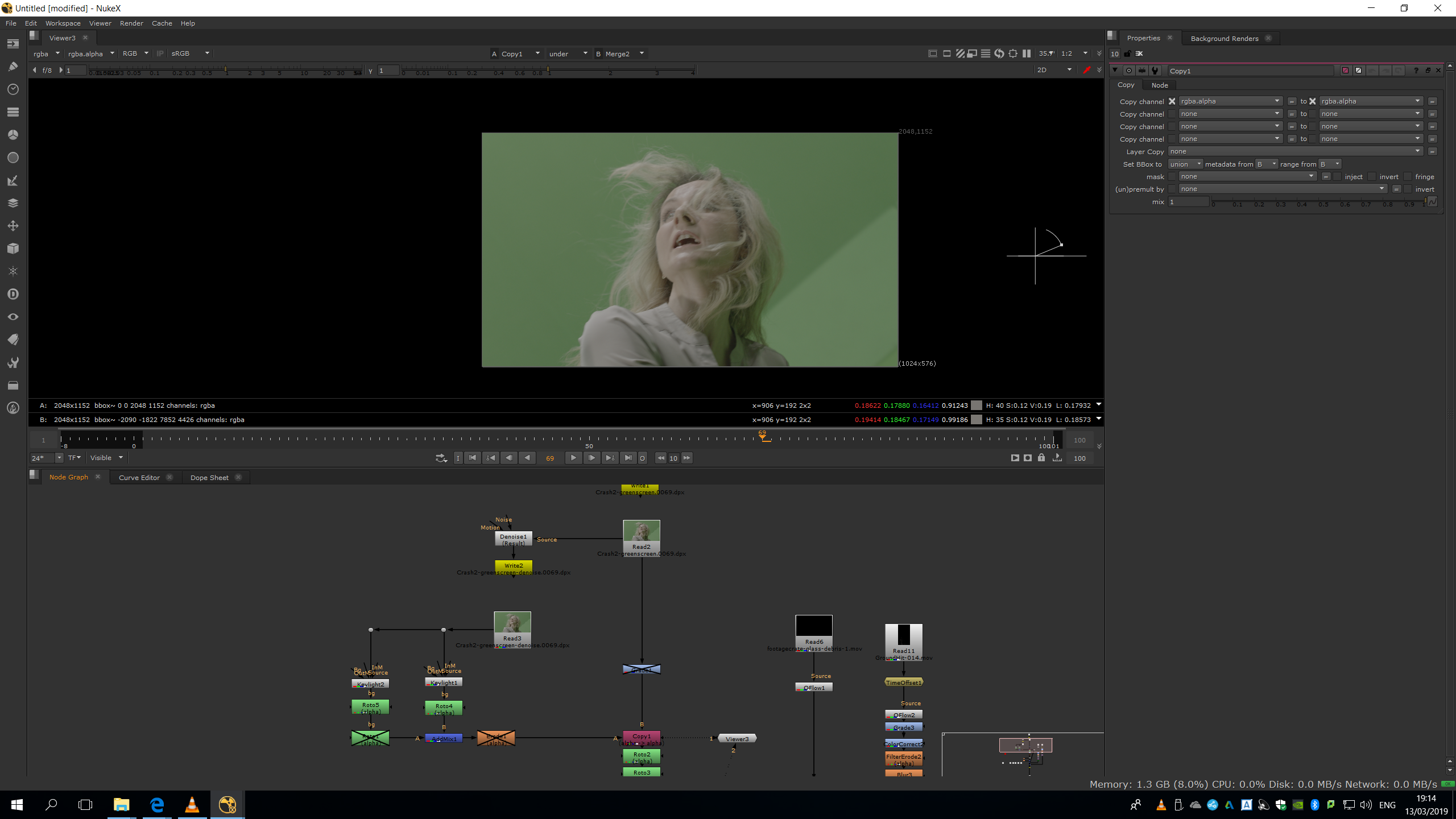Click the mix slider track
Screen dimensions: 1456x819
1318,202
